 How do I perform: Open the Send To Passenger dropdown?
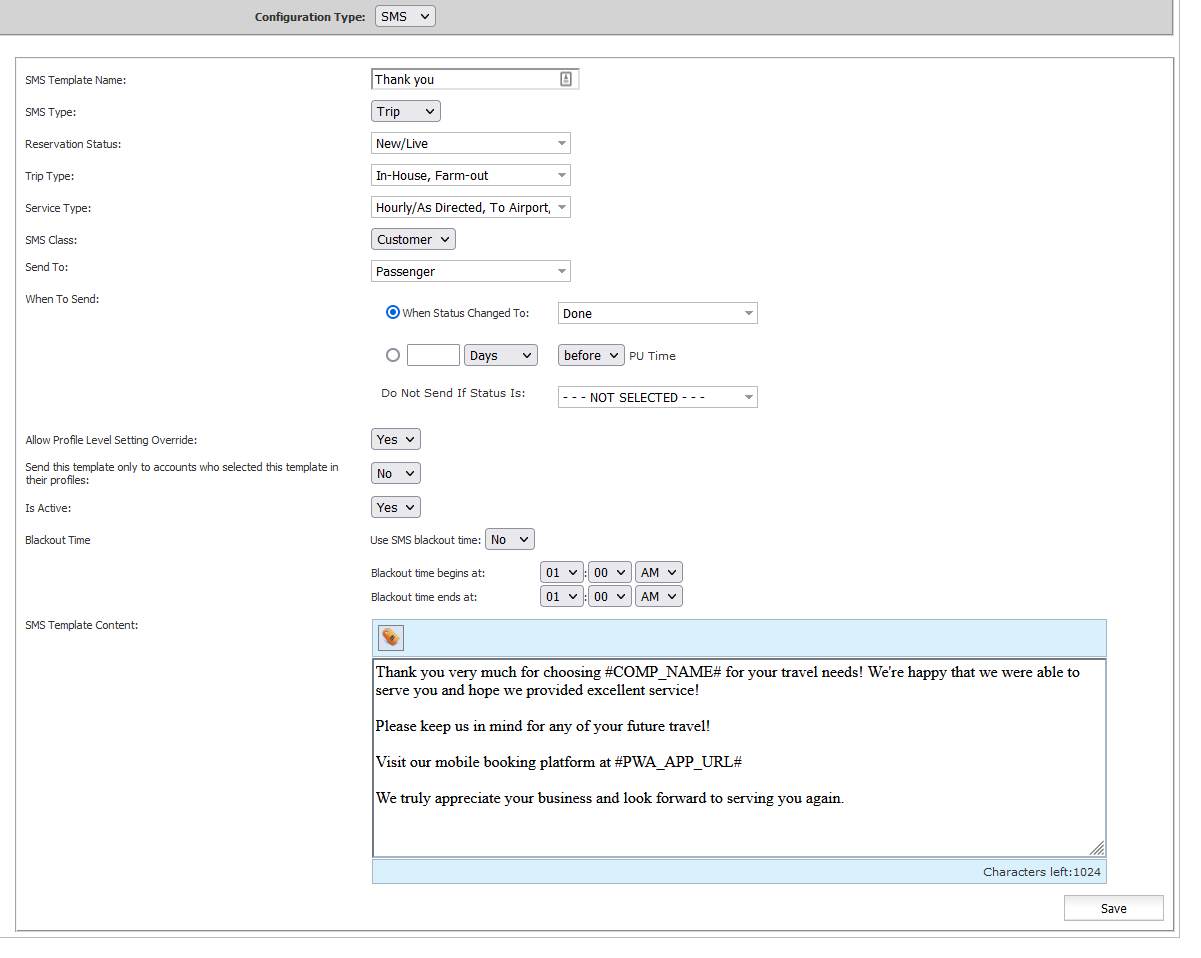point(470,271)
